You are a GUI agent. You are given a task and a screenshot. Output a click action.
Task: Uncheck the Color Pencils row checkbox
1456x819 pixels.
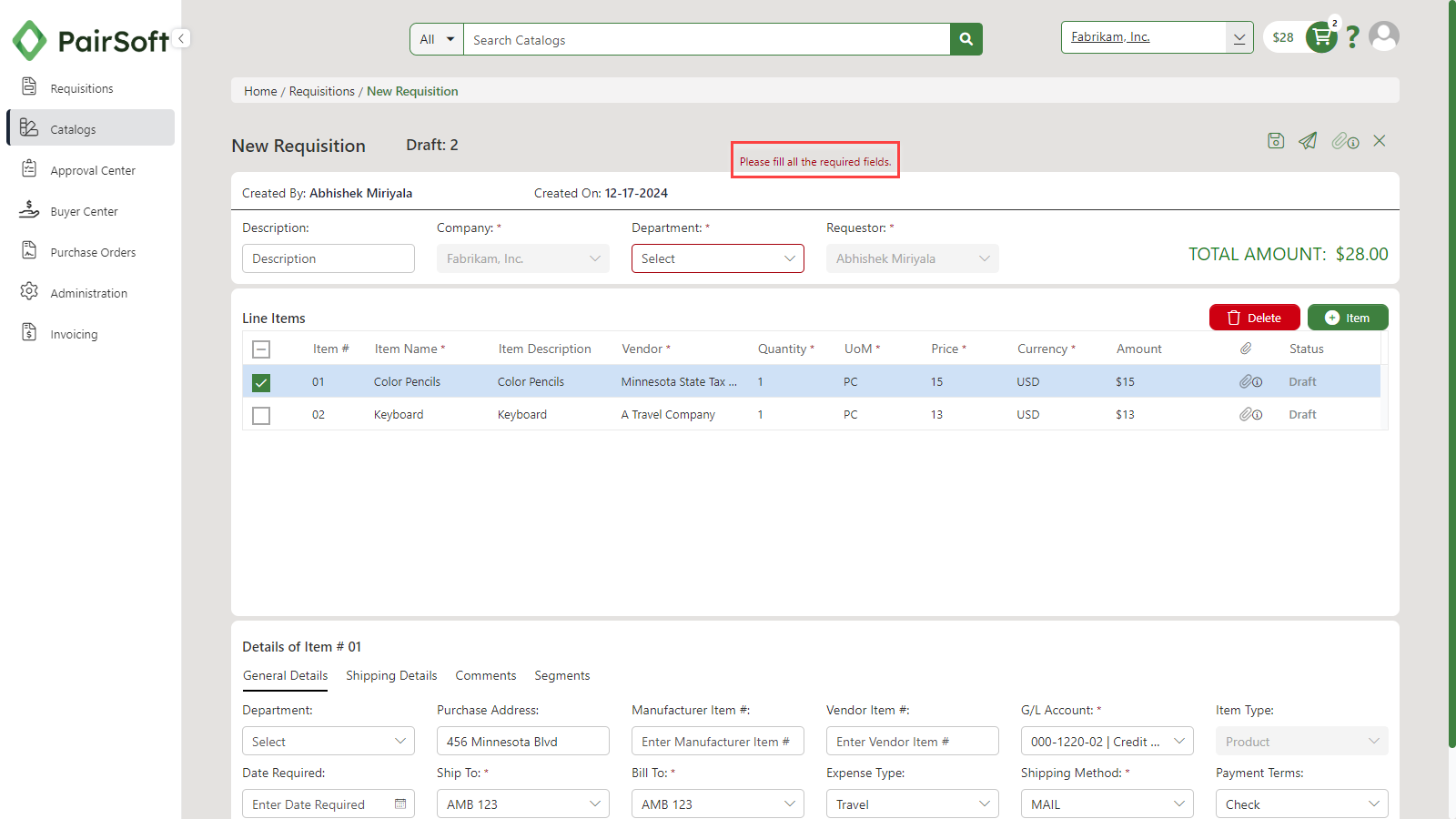[261, 382]
